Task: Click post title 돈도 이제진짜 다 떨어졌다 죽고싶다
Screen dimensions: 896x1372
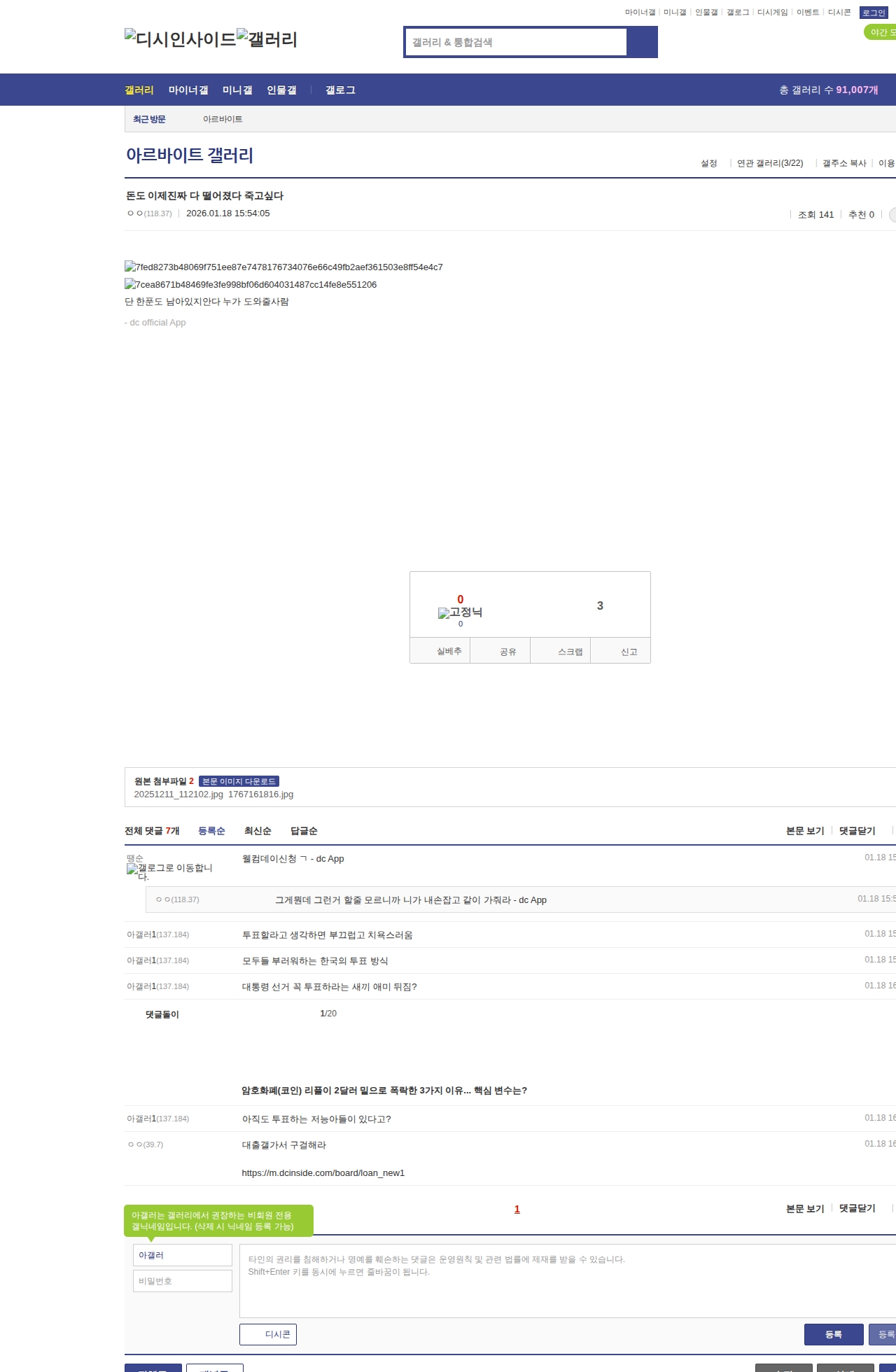Action: pyautogui.click(x=204, y=196)
